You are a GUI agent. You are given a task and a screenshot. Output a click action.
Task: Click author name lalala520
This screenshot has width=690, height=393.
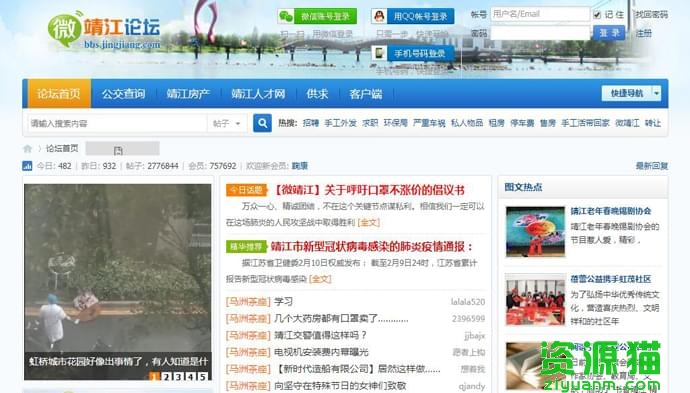tap(468, 302)
